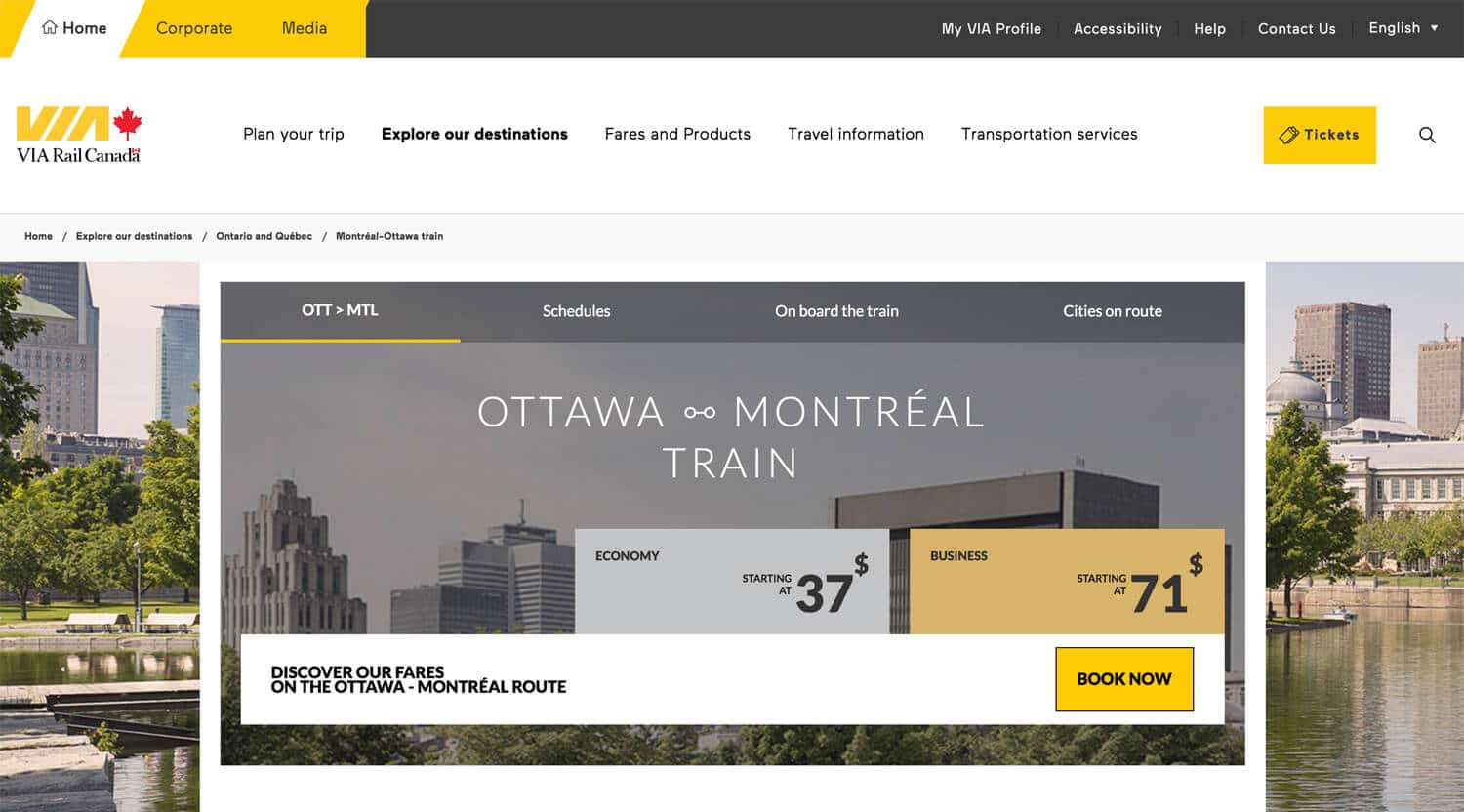1464x812 pixels.
Task: Switch to the Schedules tab
Action: click(x=576, y=311)
